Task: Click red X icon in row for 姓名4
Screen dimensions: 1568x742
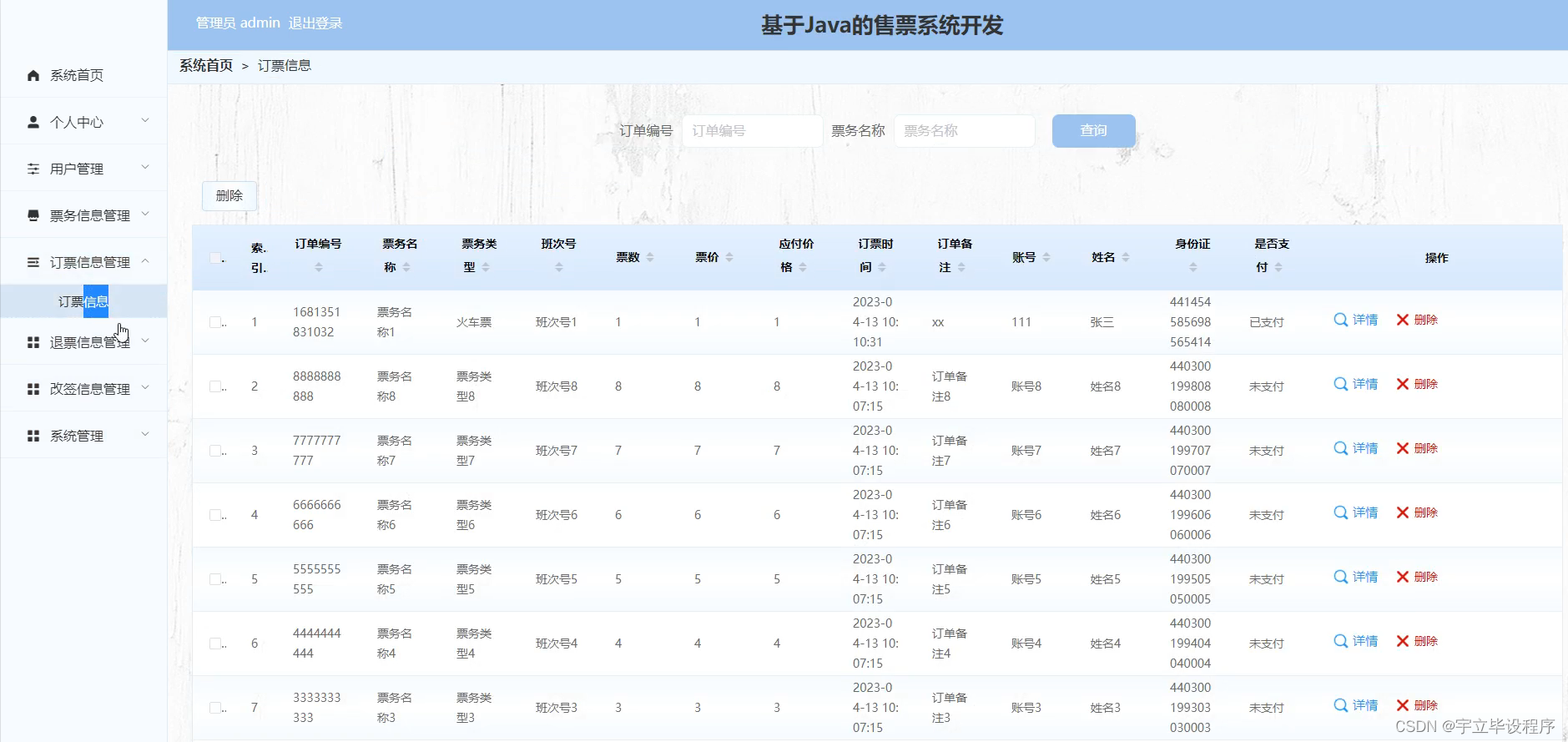Action: tap(1403, 641)
